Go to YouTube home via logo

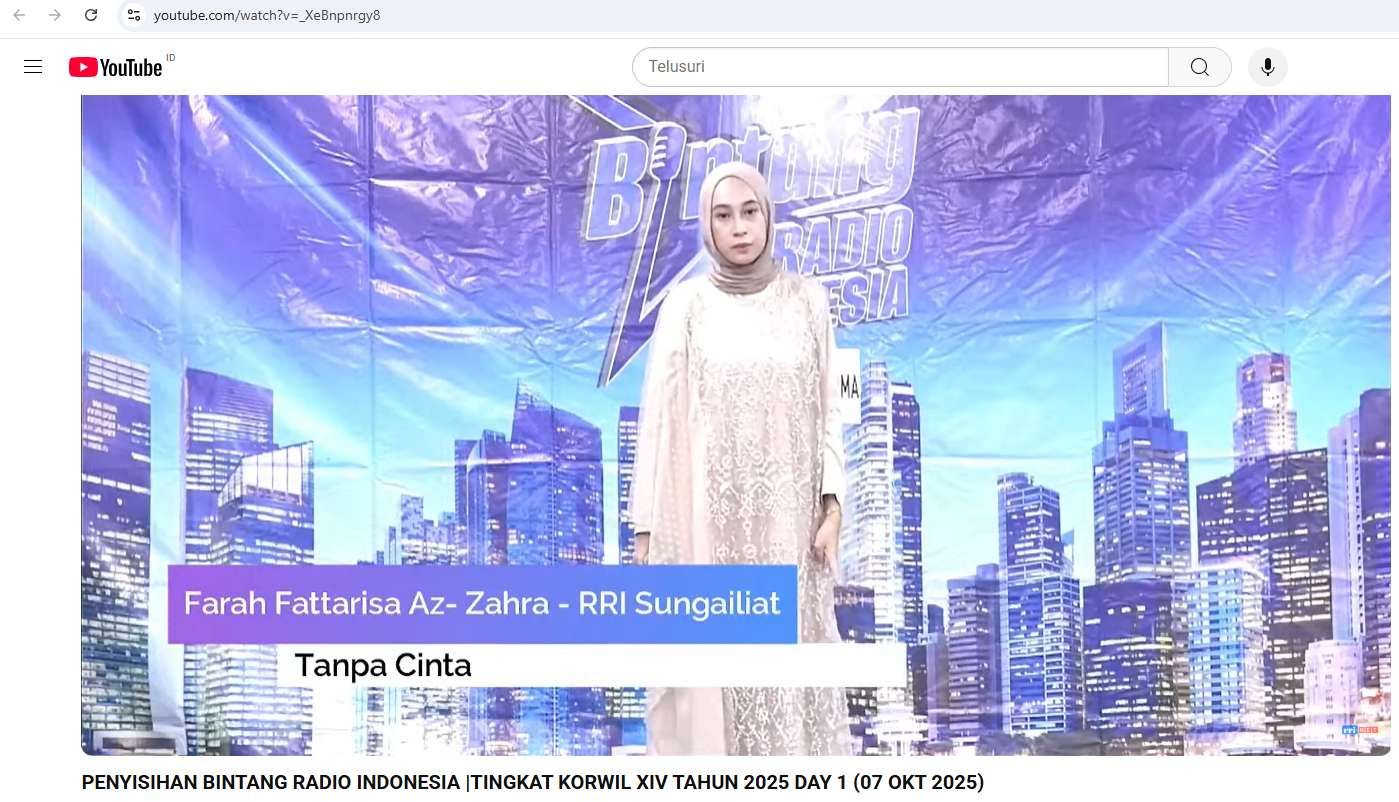115,67
